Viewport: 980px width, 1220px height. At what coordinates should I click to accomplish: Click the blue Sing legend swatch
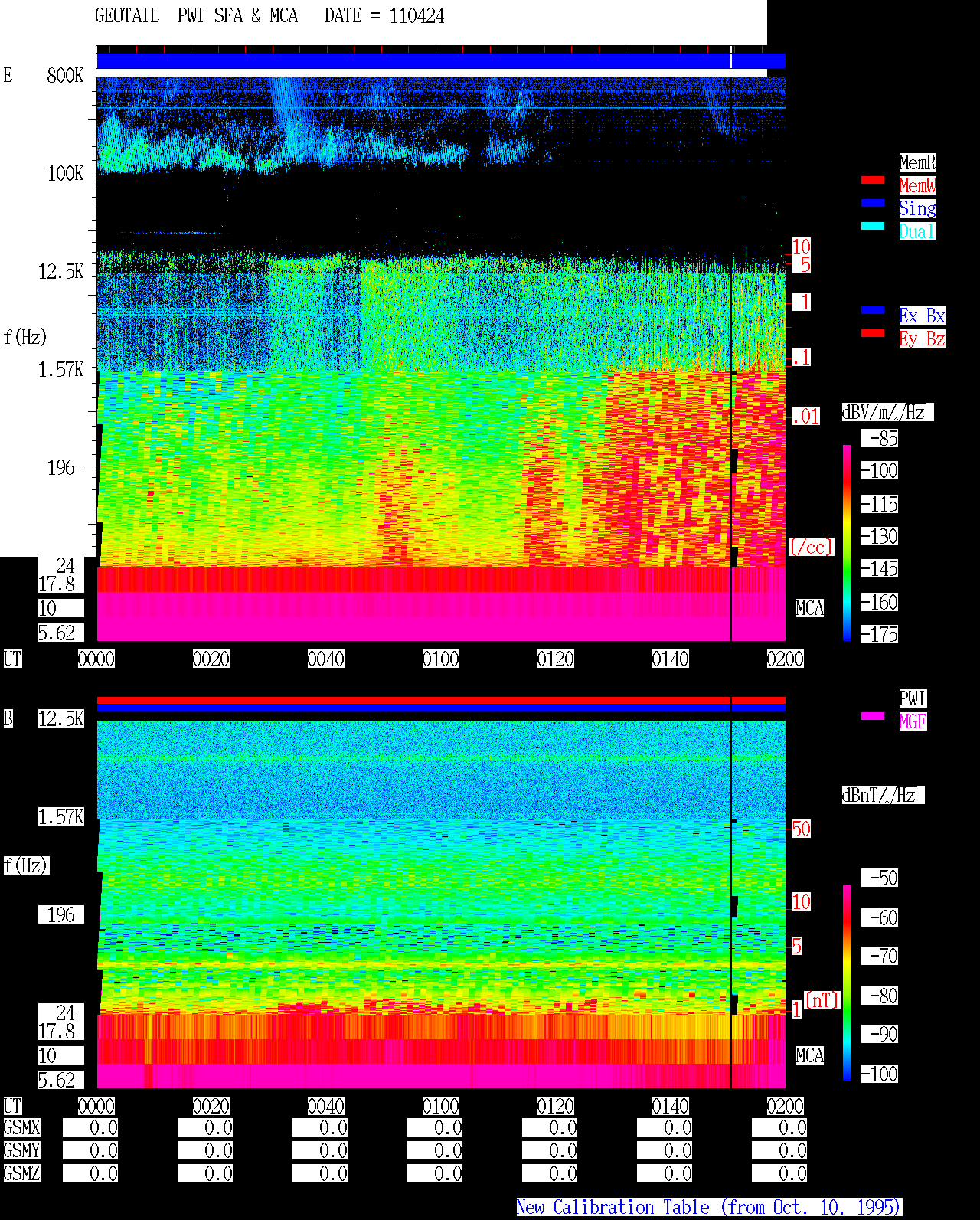[873, 203]
